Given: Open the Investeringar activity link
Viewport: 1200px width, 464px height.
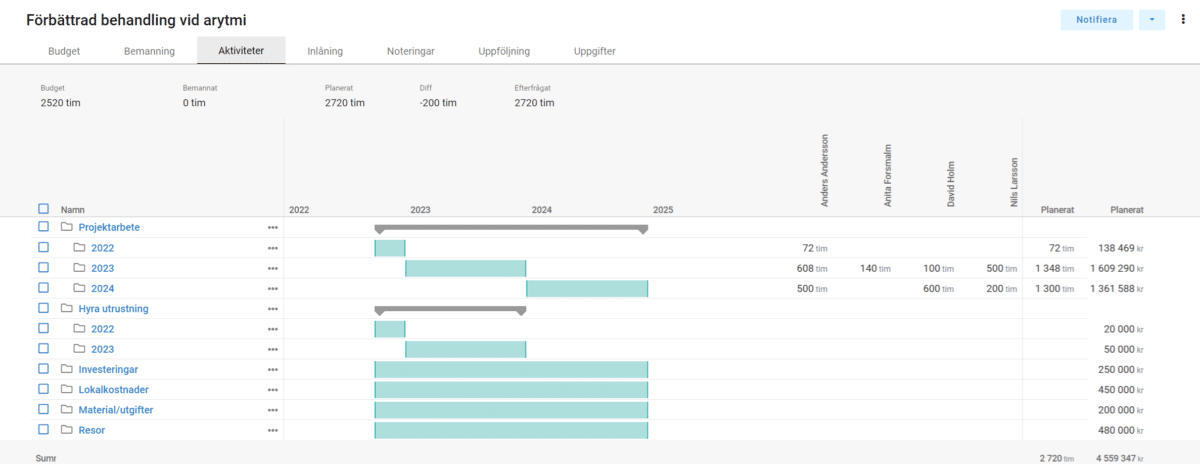Looking at the screenshot, I should click(108, 370).
